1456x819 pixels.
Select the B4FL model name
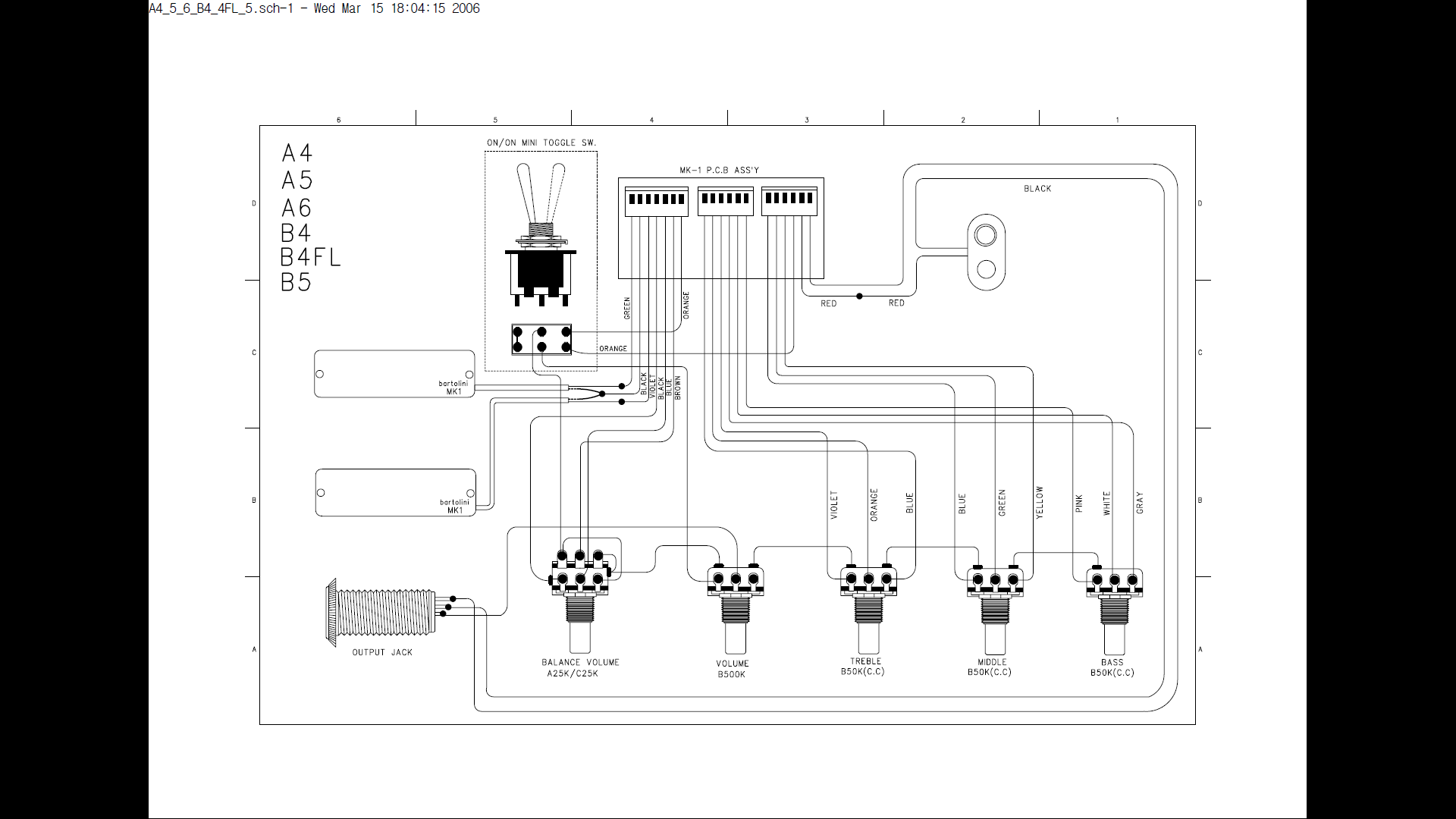click(311, 257)
